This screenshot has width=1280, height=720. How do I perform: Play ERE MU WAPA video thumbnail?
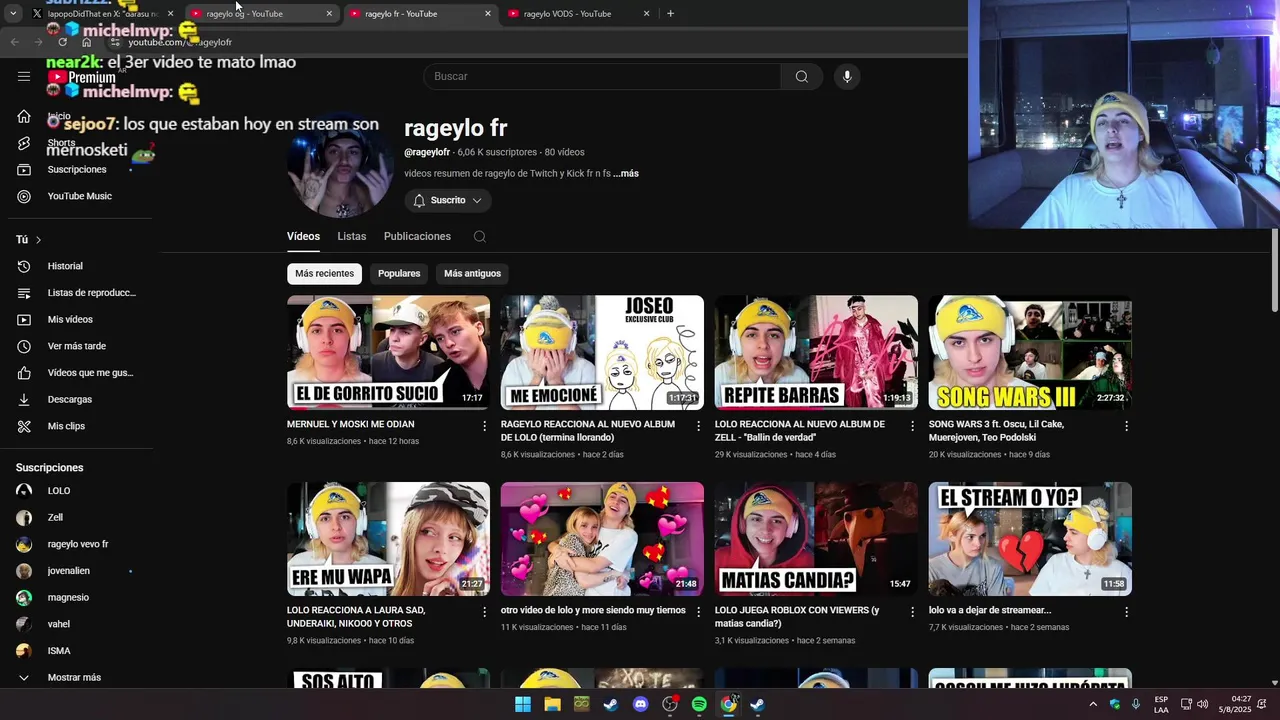pos(388,539)
